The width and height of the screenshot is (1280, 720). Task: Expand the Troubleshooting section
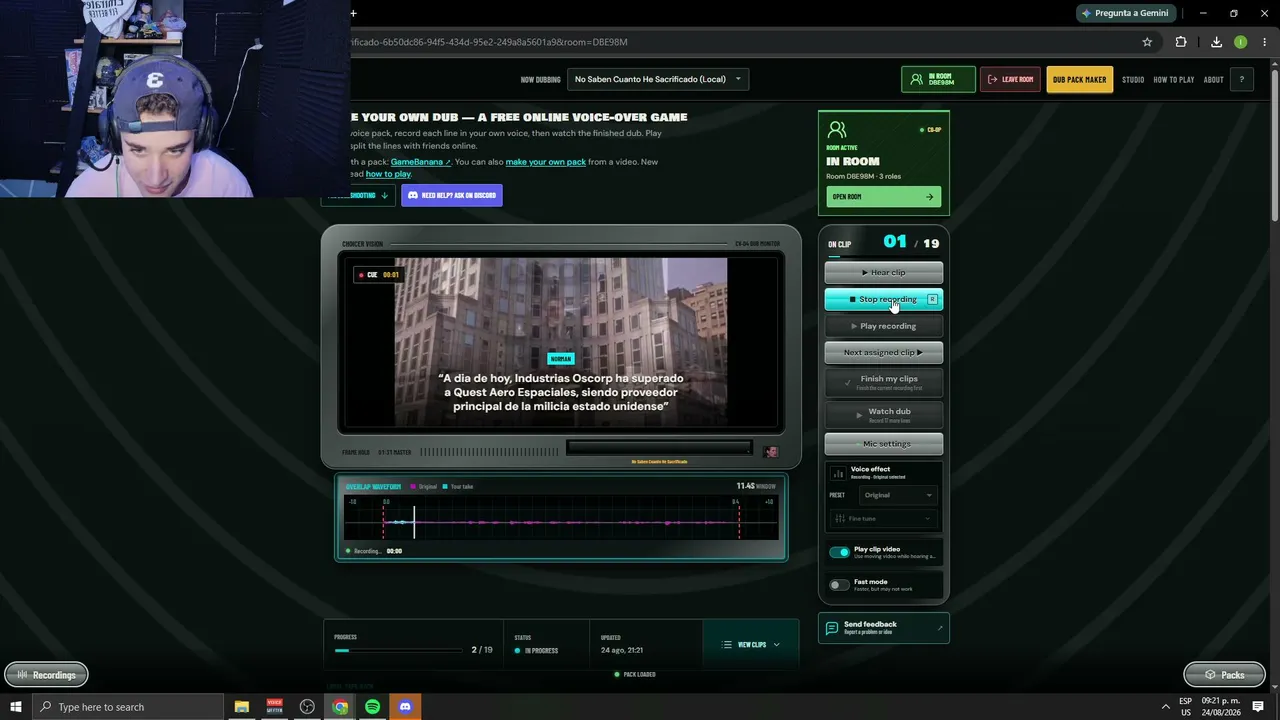[x=357, y=196]
